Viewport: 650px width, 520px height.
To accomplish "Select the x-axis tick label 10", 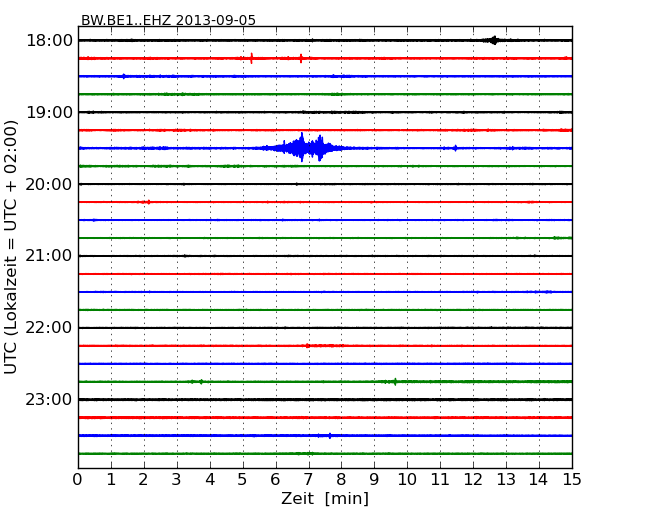I will pos(407,479).
